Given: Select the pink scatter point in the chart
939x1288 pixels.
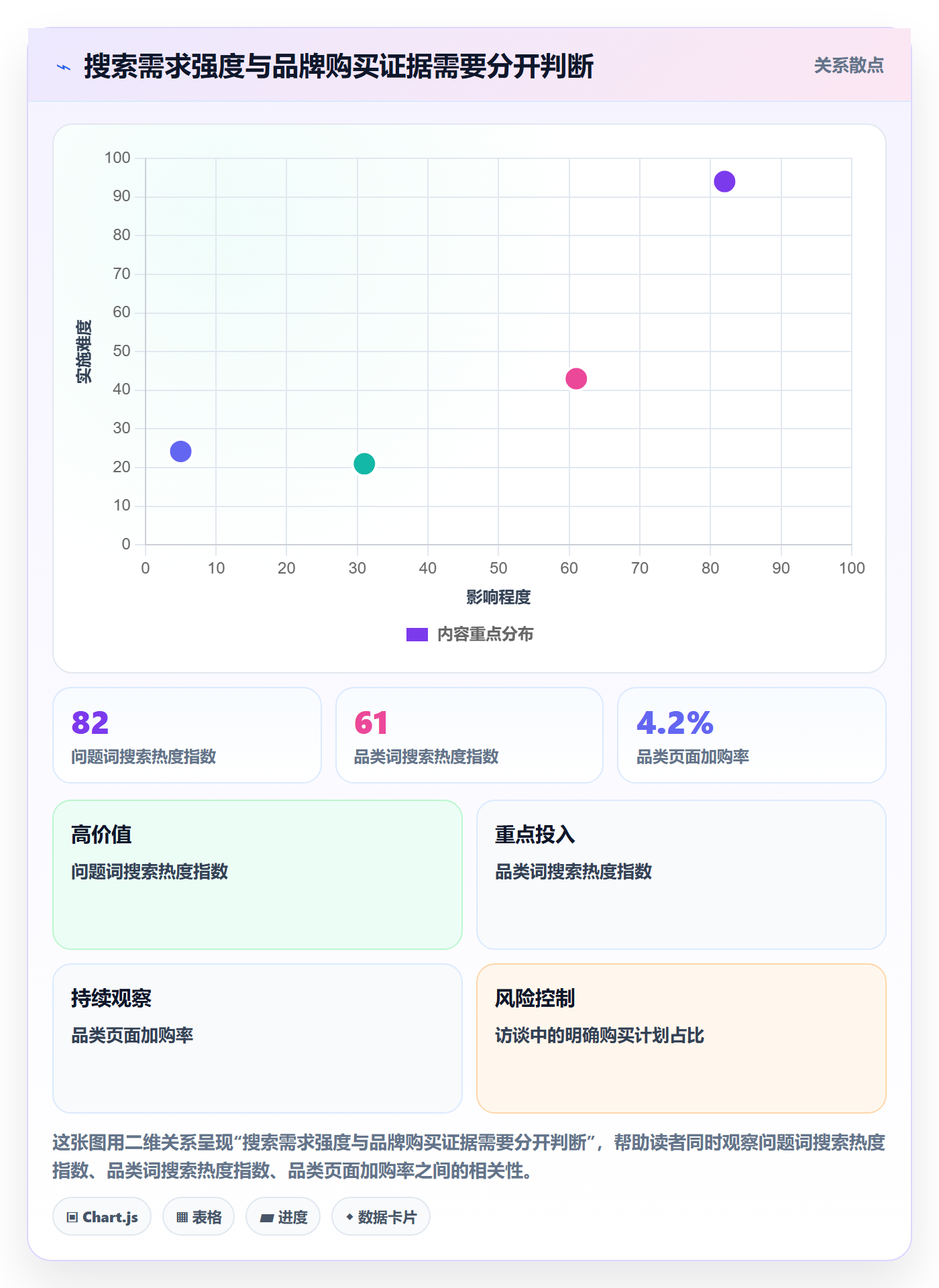Looking at the screenshot, I should pos(576,379).
